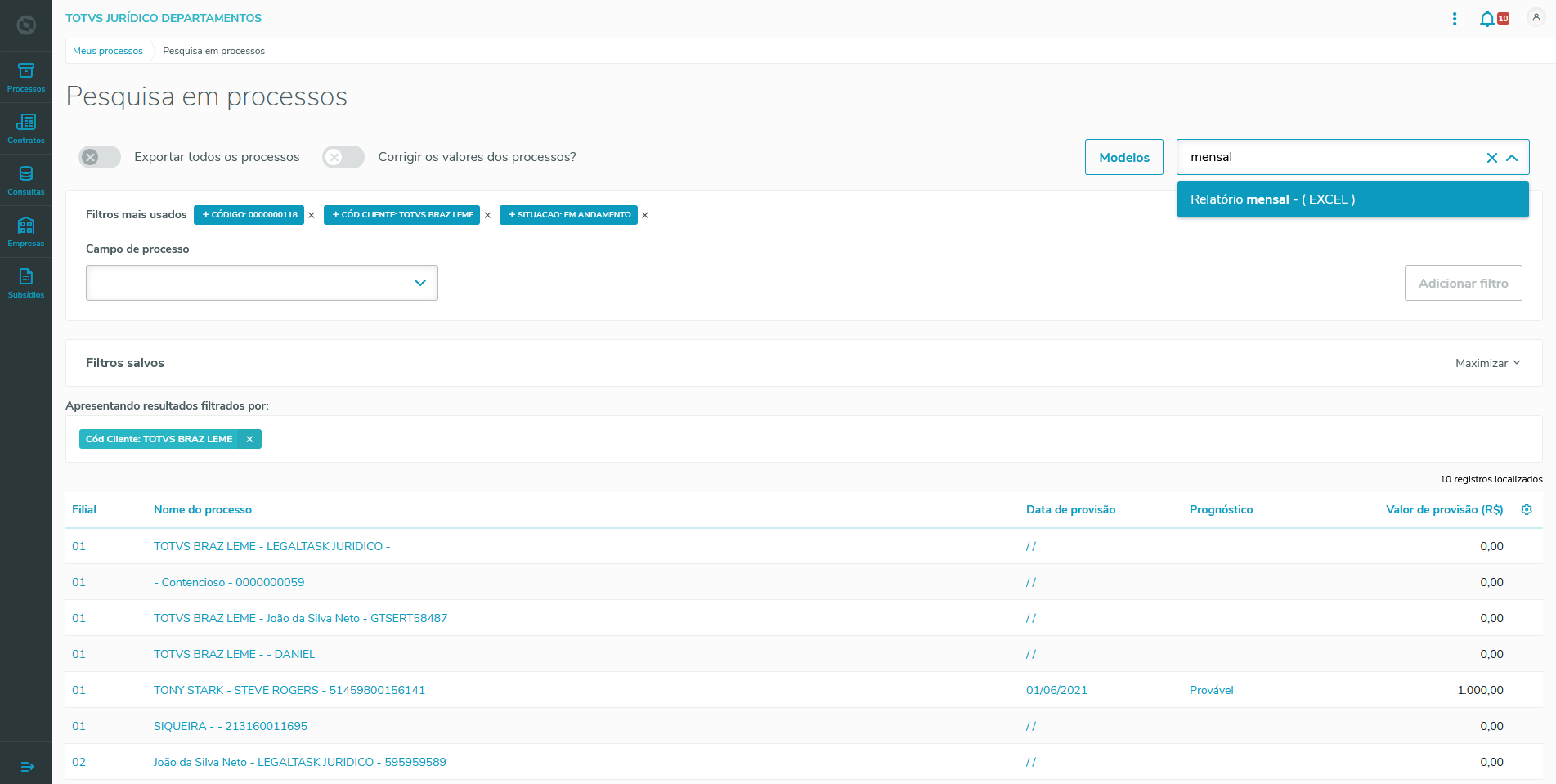Expand the sidebar menu with the arrow icon
This screenshot has height=784, width=1556.
(x=27, y=766)
